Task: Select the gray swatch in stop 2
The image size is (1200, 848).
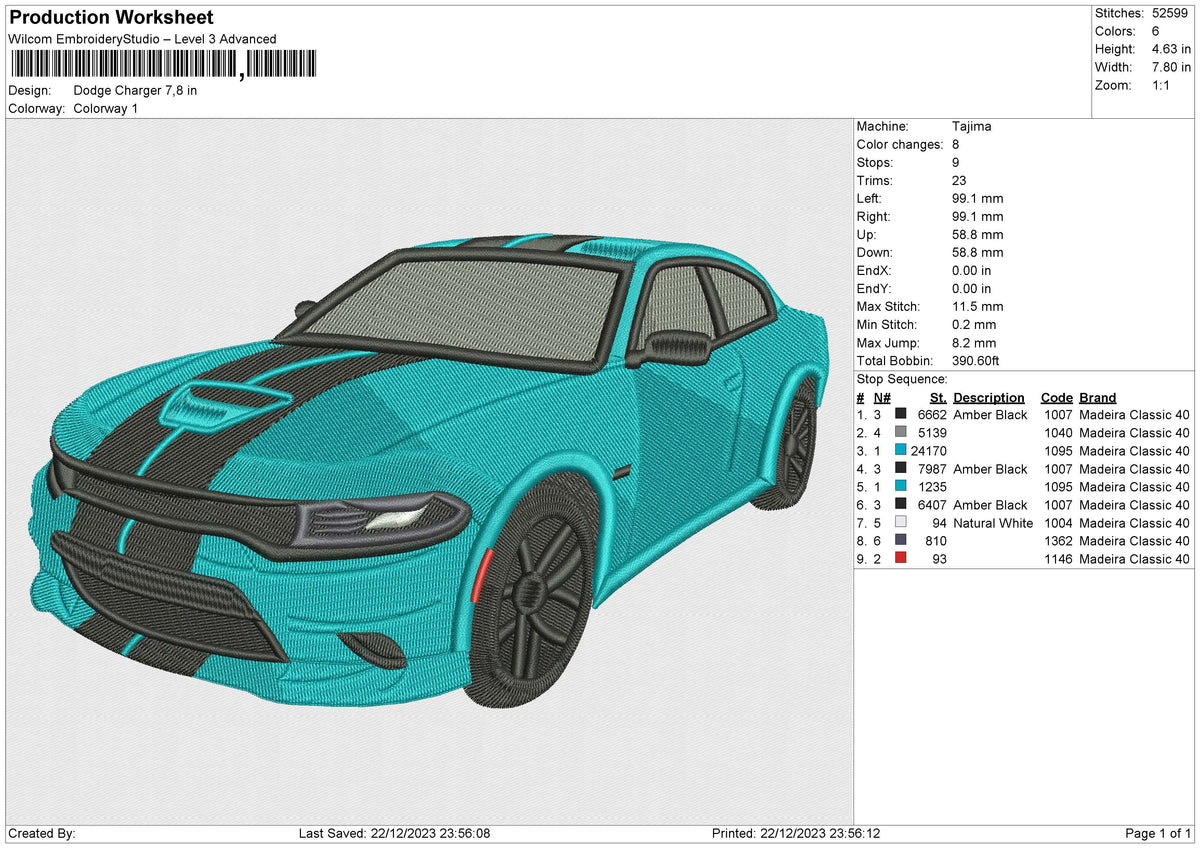Action: pyautogui.click(x=901, y=433)
